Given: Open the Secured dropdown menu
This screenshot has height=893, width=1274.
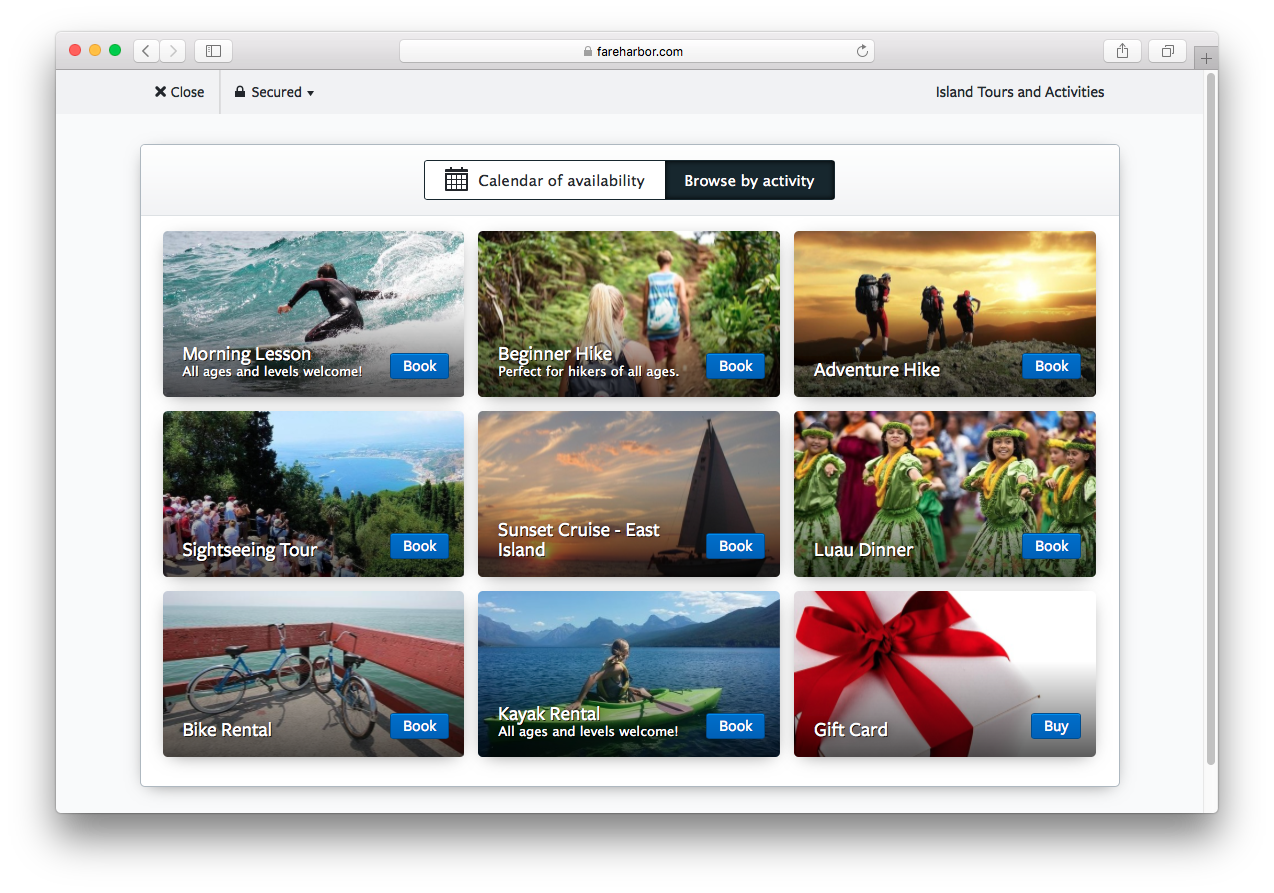Looking at the screenshot, I should click(273, 91).
